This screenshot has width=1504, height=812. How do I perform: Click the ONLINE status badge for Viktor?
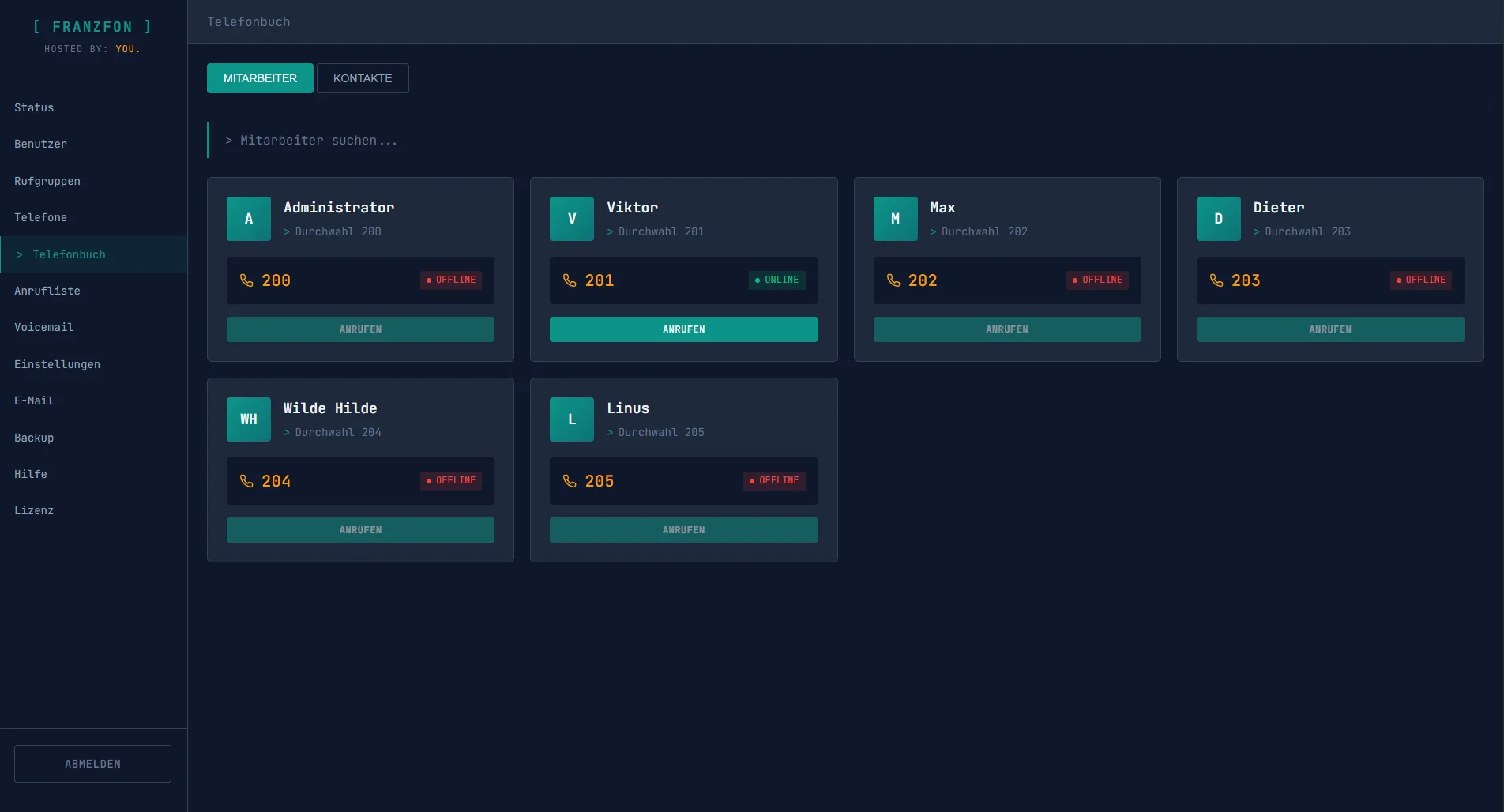776,280
